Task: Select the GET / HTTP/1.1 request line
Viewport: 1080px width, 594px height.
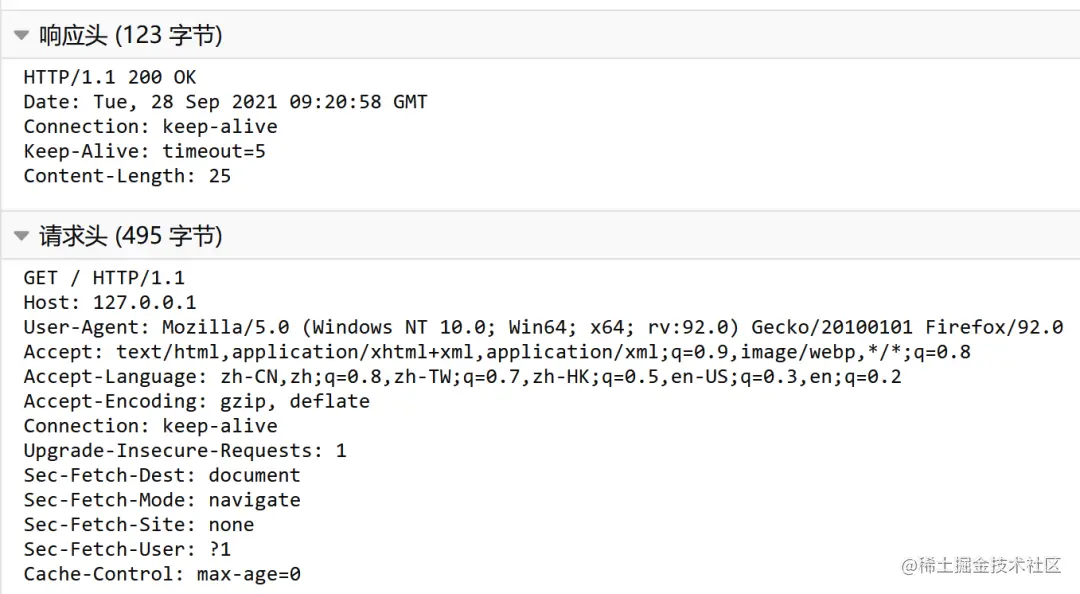Action: pos(104,278)
